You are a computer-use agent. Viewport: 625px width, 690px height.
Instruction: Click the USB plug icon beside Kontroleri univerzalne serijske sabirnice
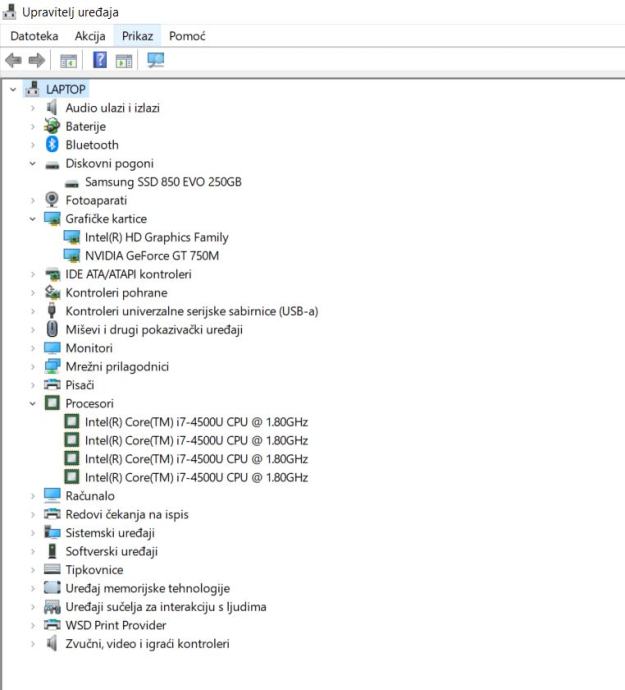tap(52, 311)
